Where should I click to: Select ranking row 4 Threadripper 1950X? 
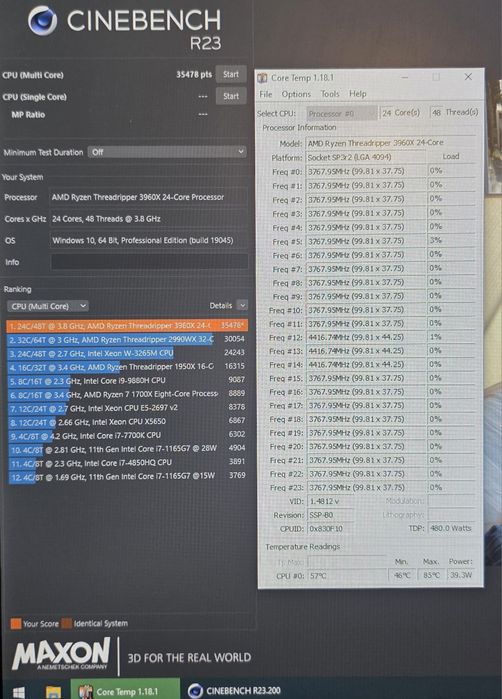coord(127,367)
